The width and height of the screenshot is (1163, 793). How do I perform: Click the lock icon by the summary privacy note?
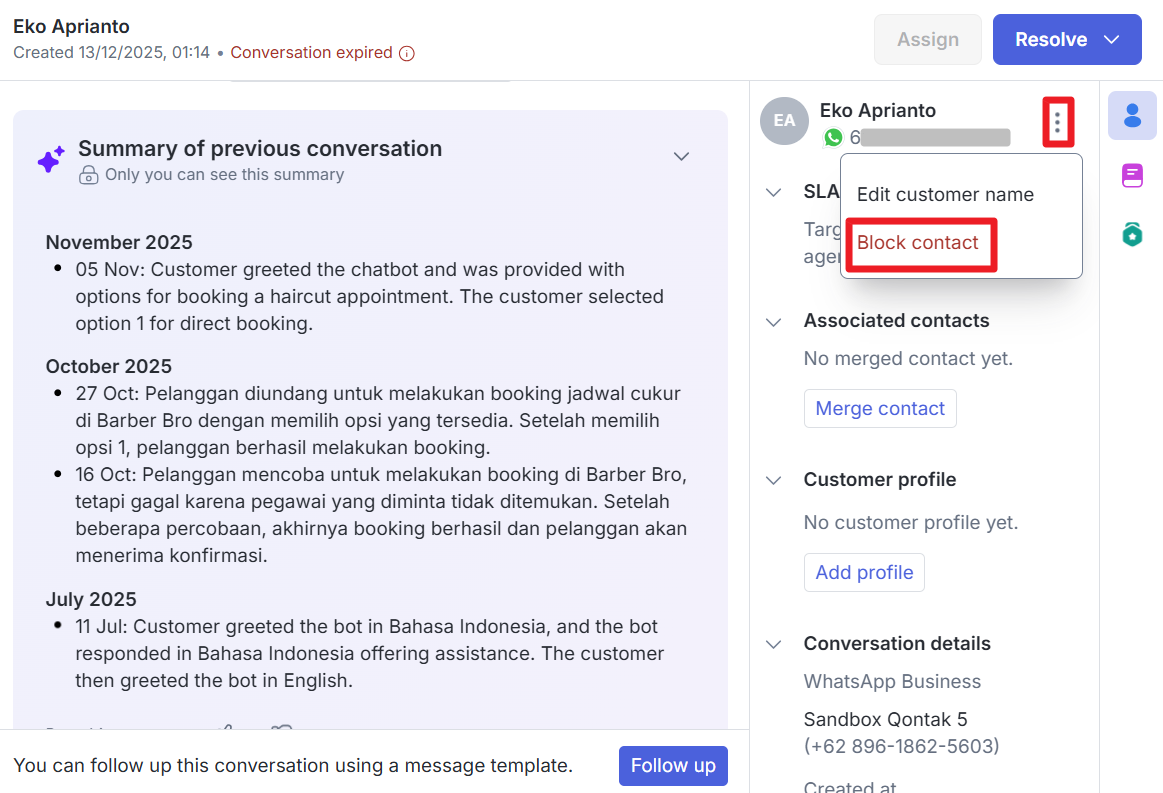pyautogui.click(x=89, y=175)
